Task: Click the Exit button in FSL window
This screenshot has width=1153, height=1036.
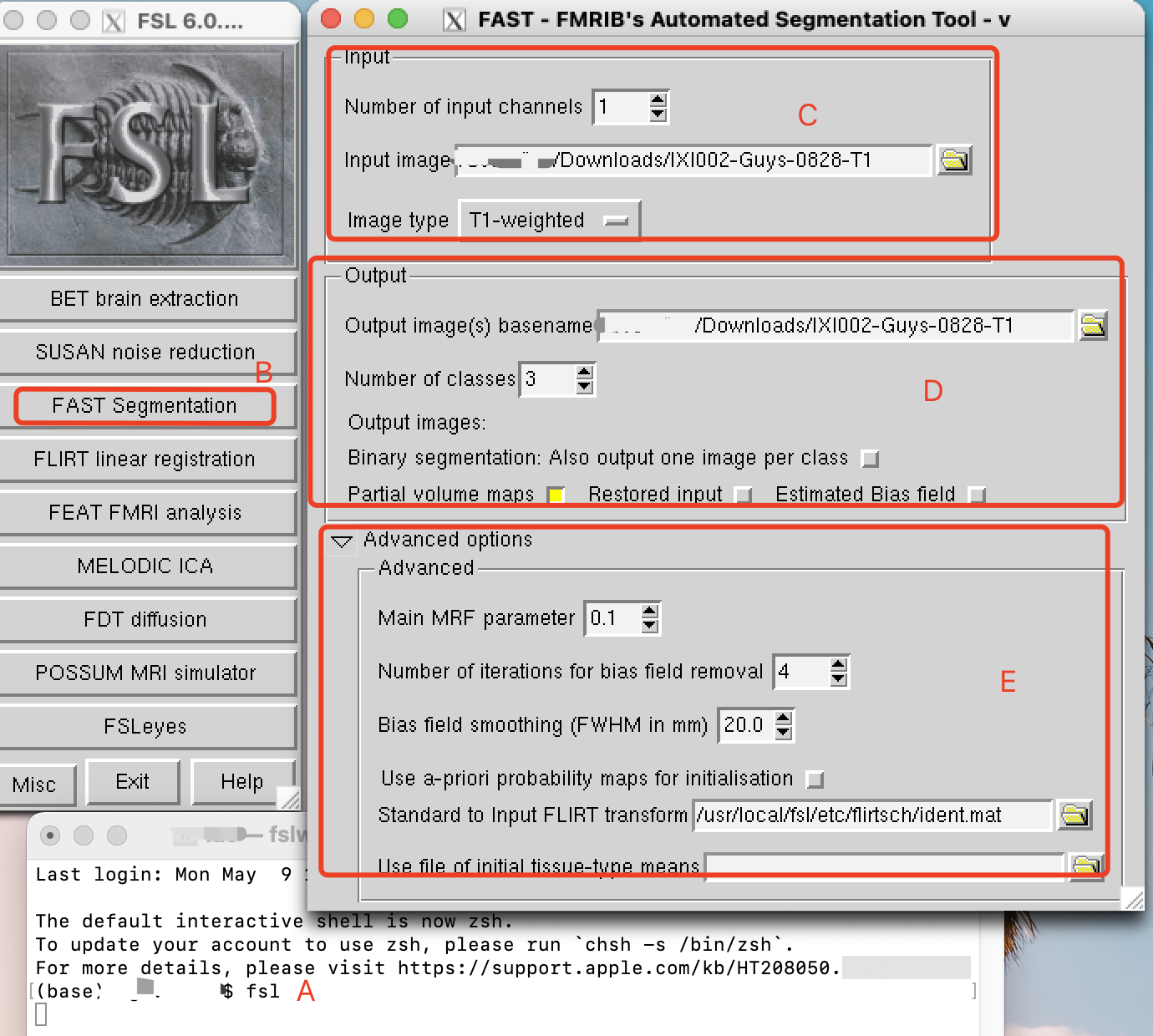Action: click(133, 782)
